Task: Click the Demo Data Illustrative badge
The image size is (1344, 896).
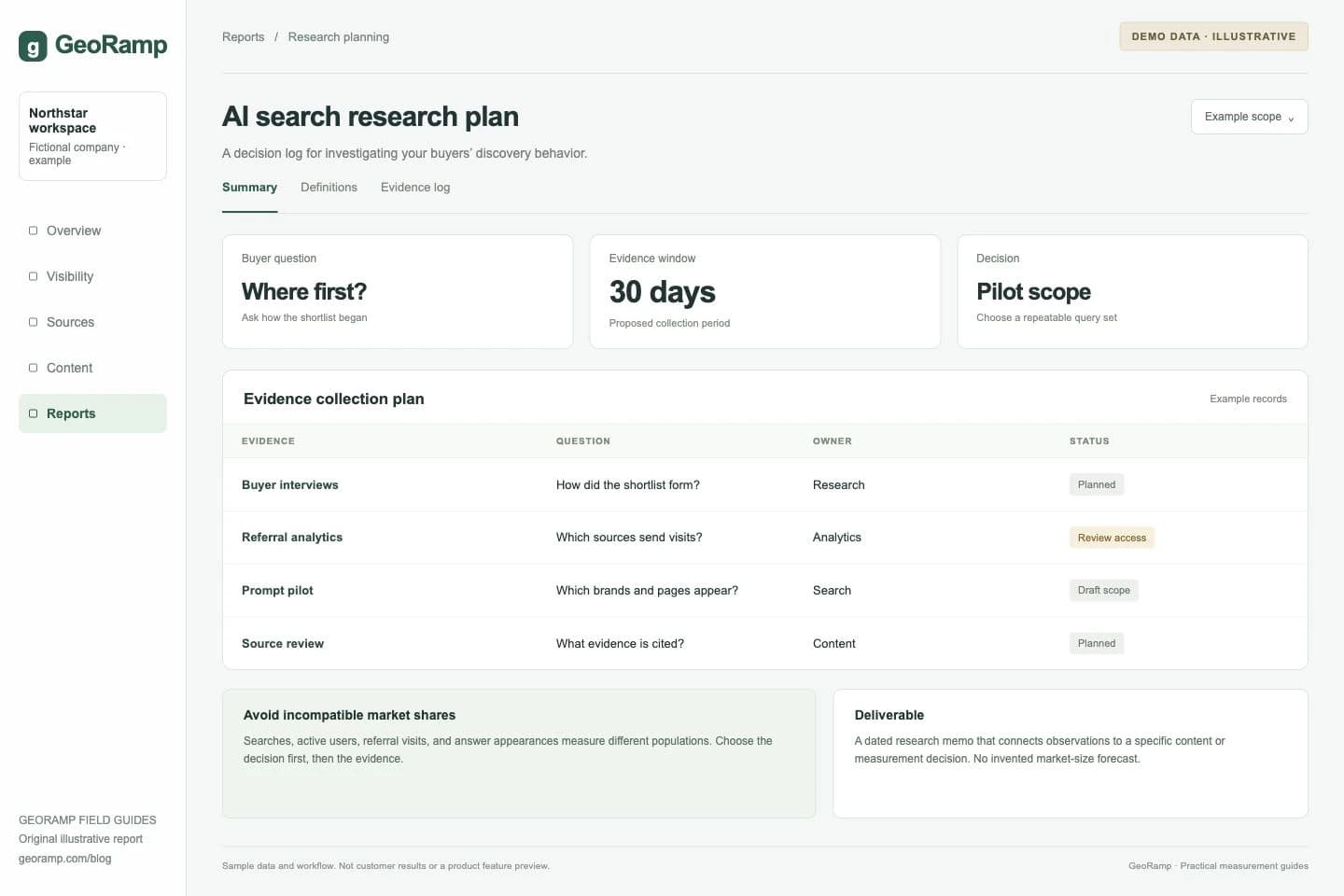Action: (1213, 36)
